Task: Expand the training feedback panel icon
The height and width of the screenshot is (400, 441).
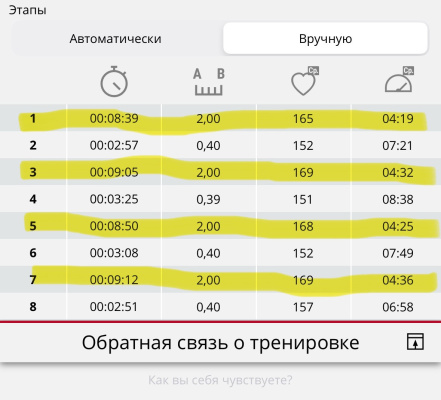Action: coord(415,342)
